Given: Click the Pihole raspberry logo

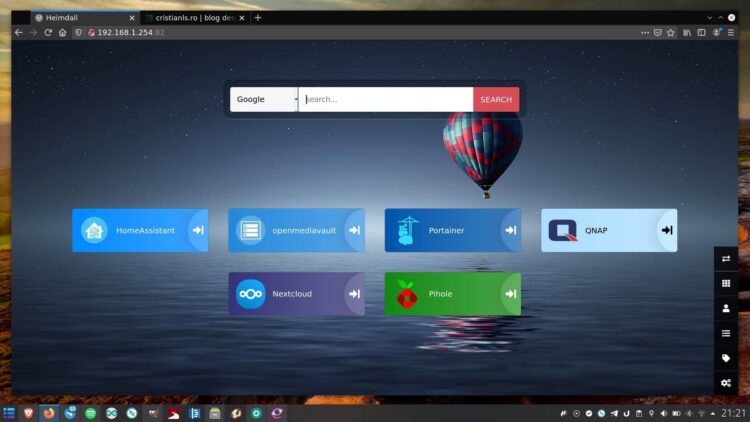Looking at the screenshot, I should point(407,294).
